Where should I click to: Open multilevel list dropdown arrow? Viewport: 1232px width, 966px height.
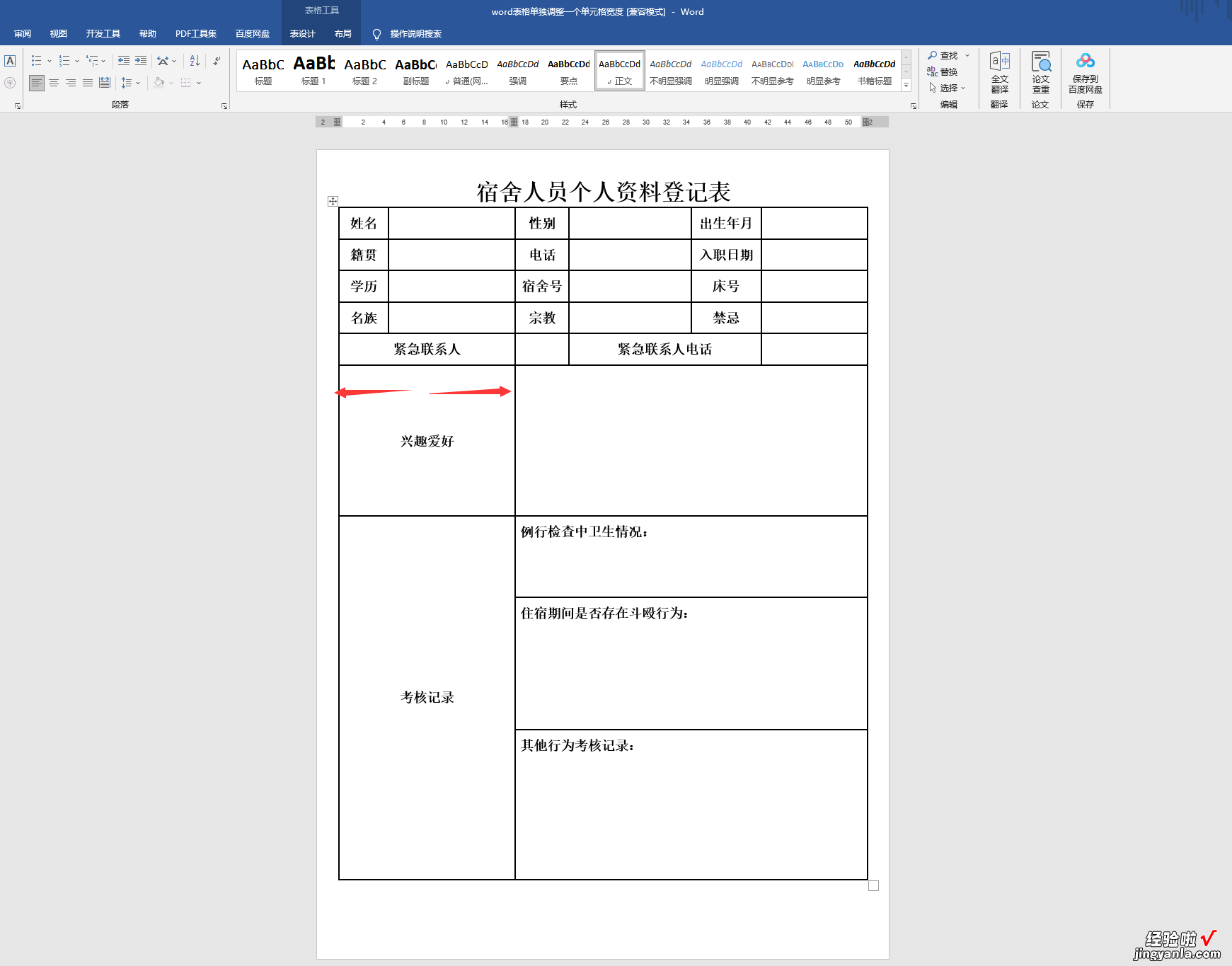point(103,61)
